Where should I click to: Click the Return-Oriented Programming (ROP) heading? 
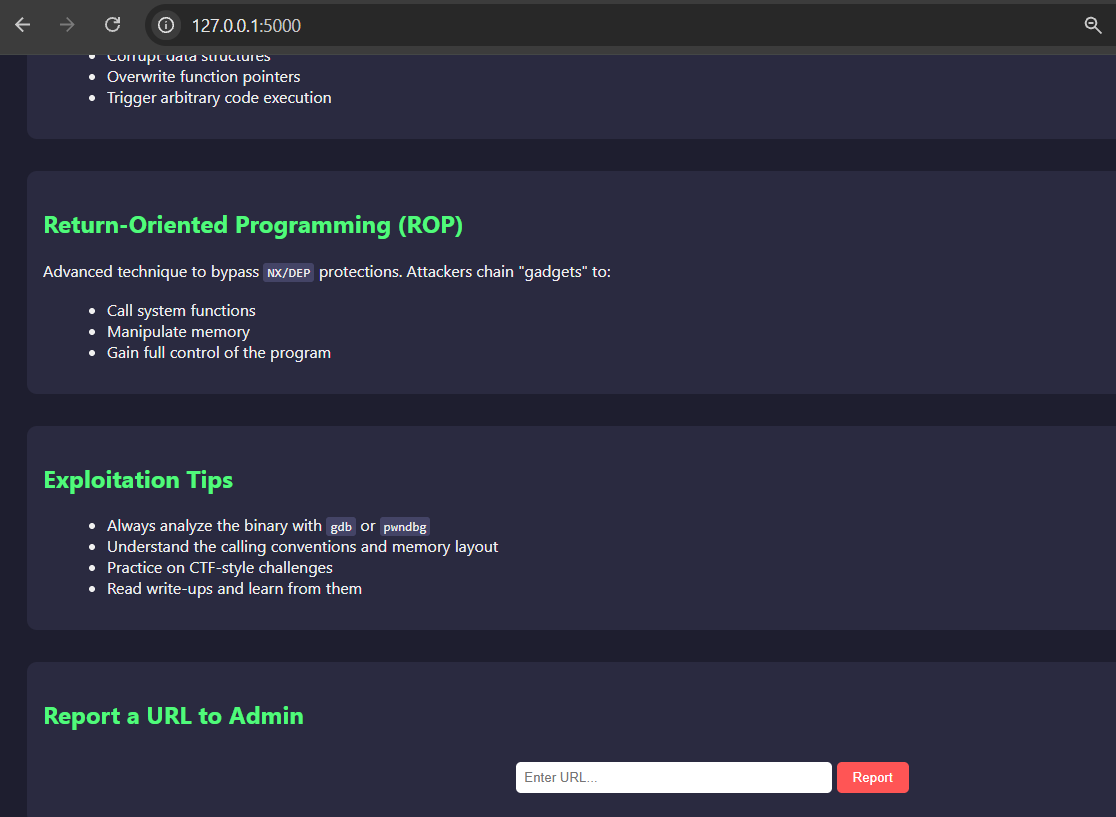[x=253, y=225]
